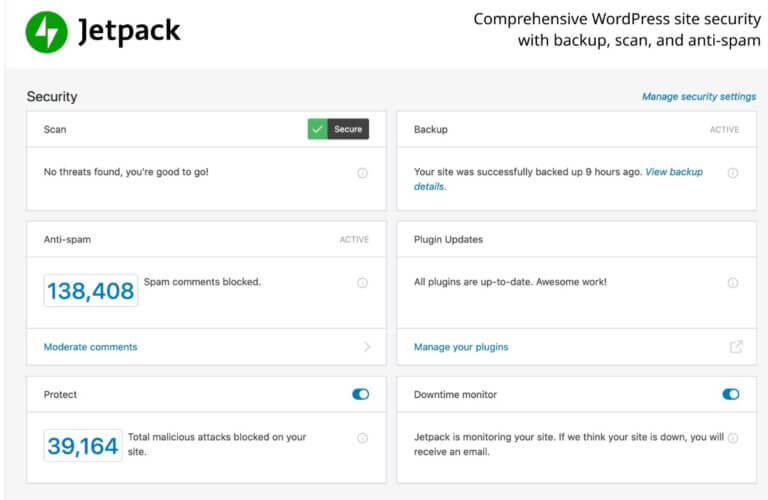Click 'Spam comments blocked.' text
Image resolution: width=768 pixels, height=500 pixels.
pos(202,282)
